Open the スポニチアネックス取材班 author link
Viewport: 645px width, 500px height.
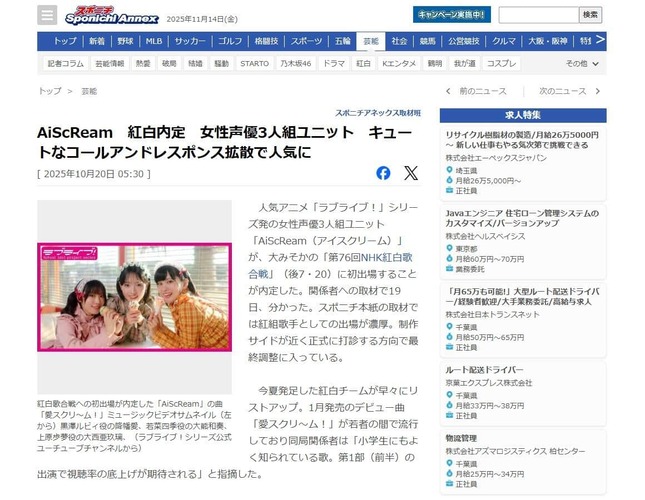click(x=378, y=113)
